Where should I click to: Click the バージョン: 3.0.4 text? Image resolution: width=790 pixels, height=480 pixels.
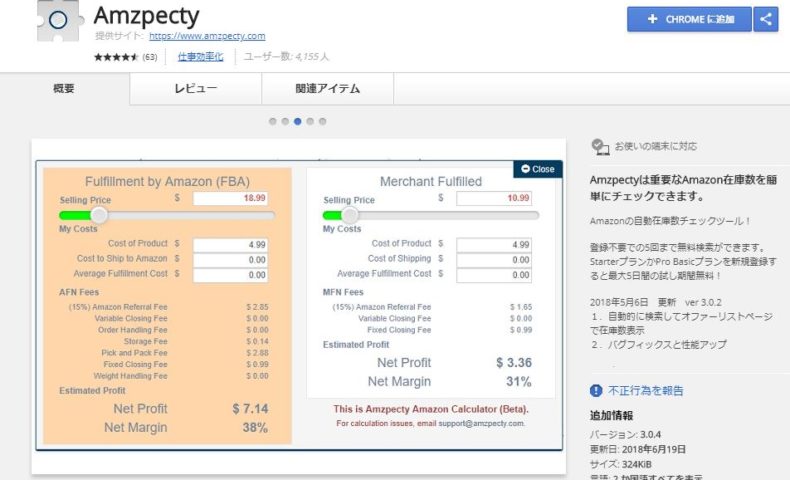click(x=625, y=435)
